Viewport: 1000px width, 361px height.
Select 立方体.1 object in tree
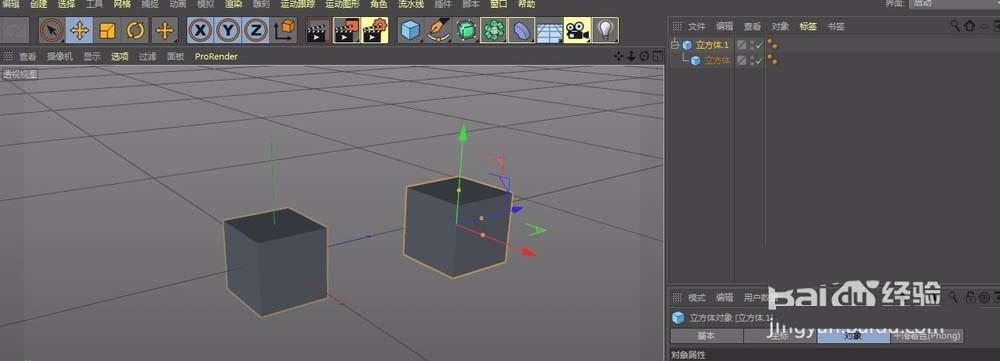point(712,45)
